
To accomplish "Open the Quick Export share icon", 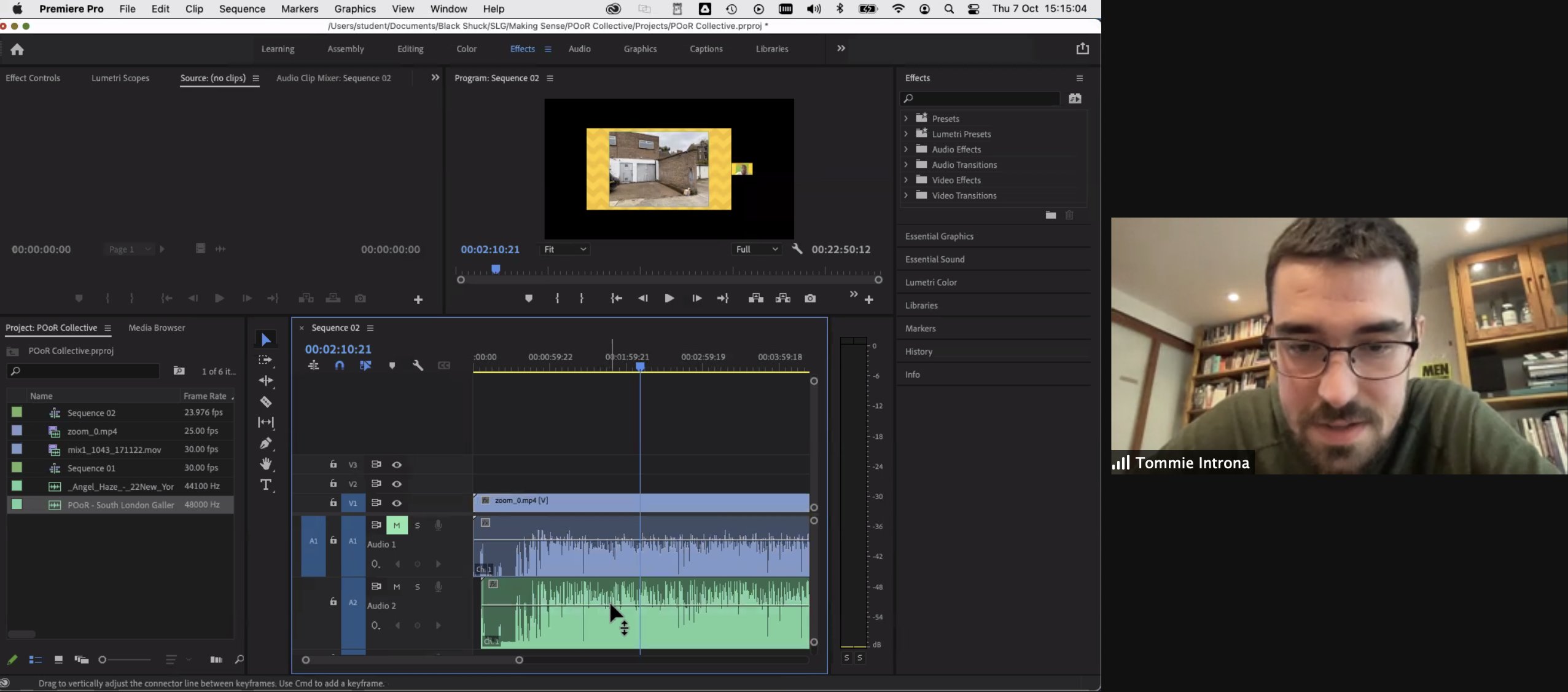I will 1082,49.
